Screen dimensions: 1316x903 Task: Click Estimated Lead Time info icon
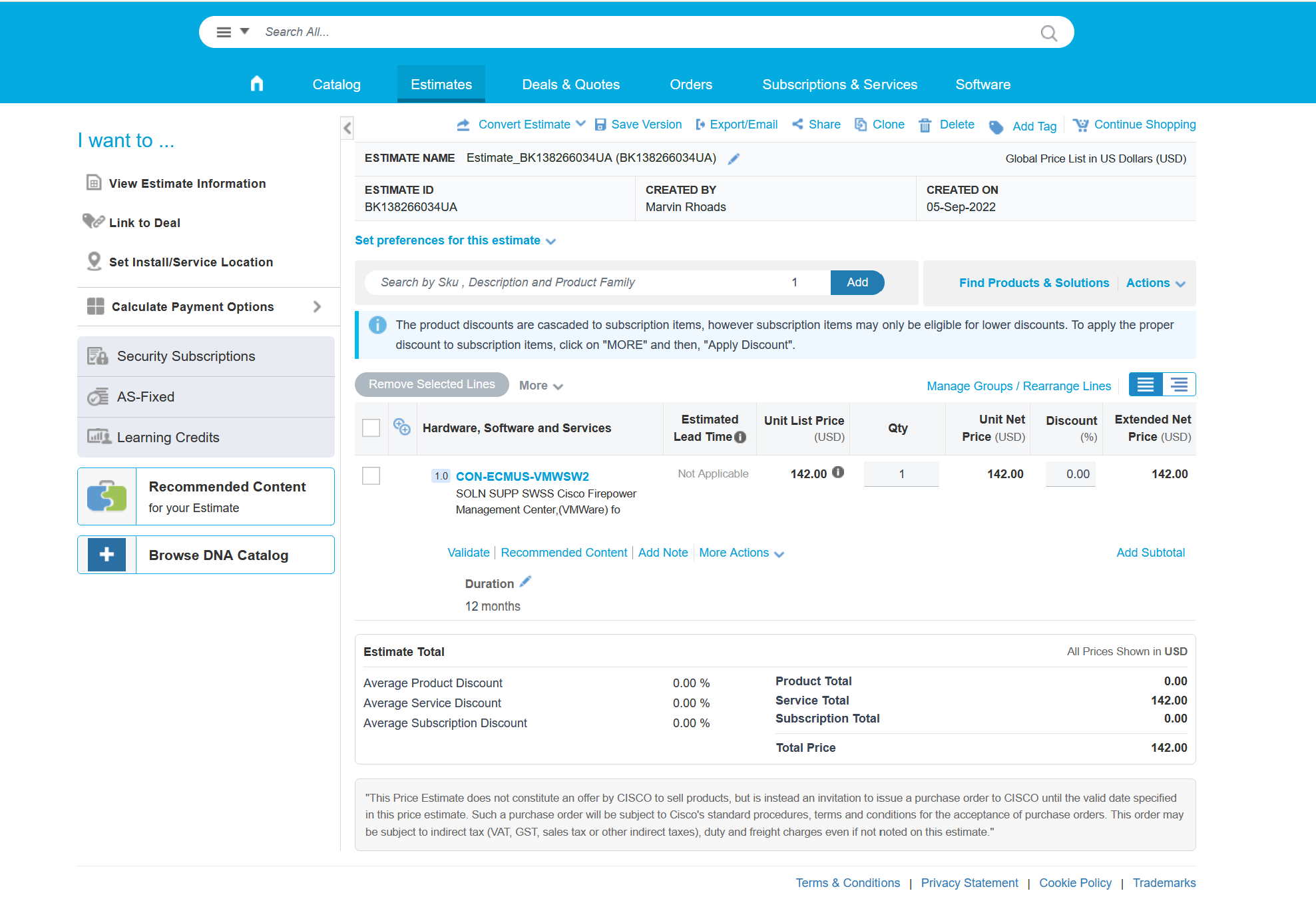point(740,437)
